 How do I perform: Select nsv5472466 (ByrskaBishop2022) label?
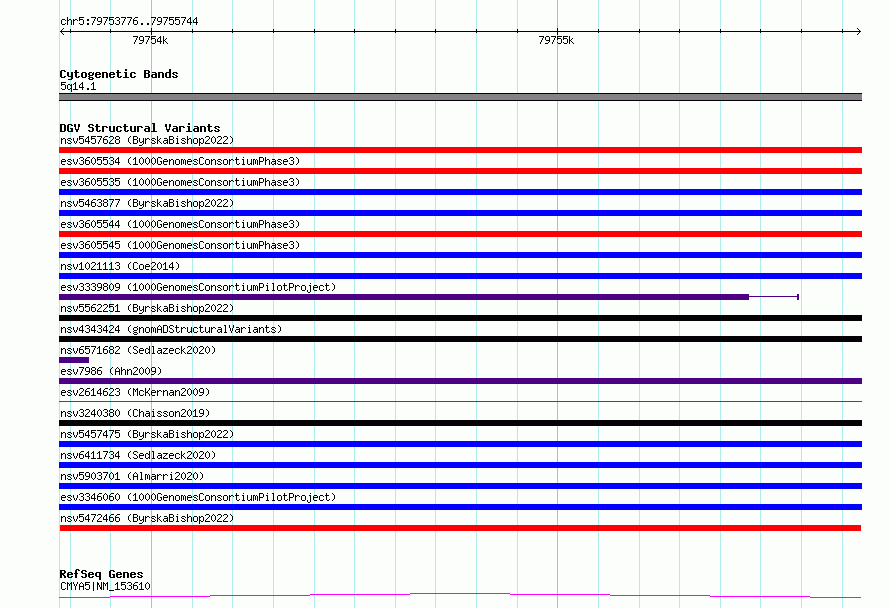(x=147, y=518)
